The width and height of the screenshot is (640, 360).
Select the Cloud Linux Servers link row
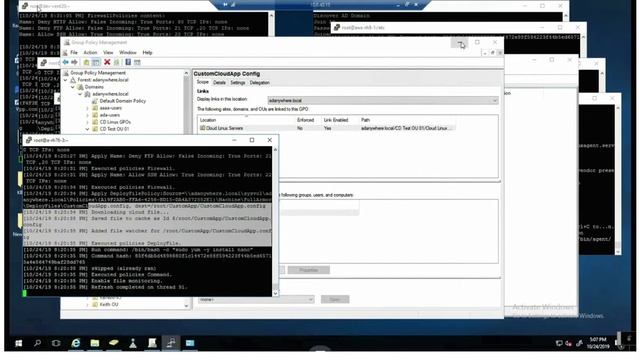(327, 128)
